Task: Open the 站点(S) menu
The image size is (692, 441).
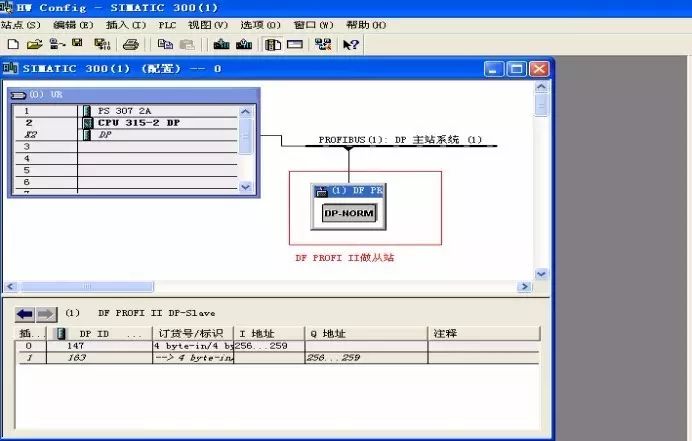Action: click(21, 25)
